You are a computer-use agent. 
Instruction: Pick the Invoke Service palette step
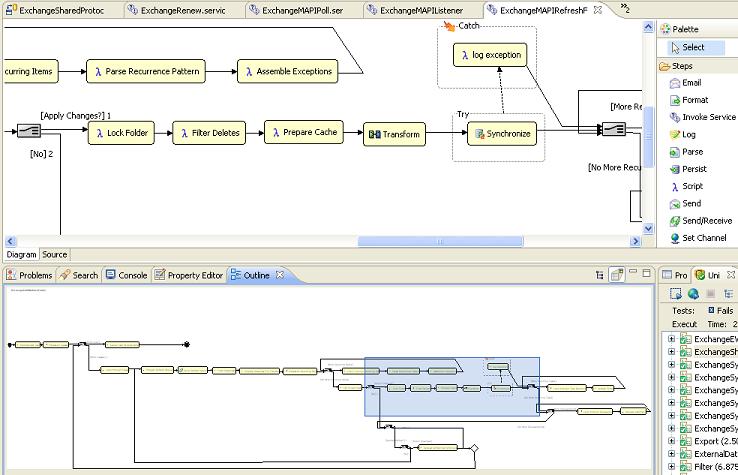pyautogui.click(x=708, y=117)
